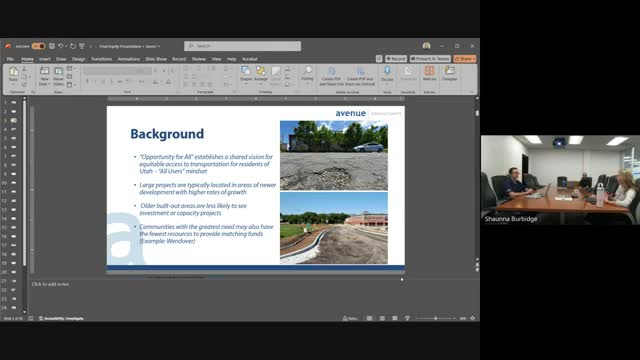
Task: Click the Background slide title text
Action: click(167, 134)
